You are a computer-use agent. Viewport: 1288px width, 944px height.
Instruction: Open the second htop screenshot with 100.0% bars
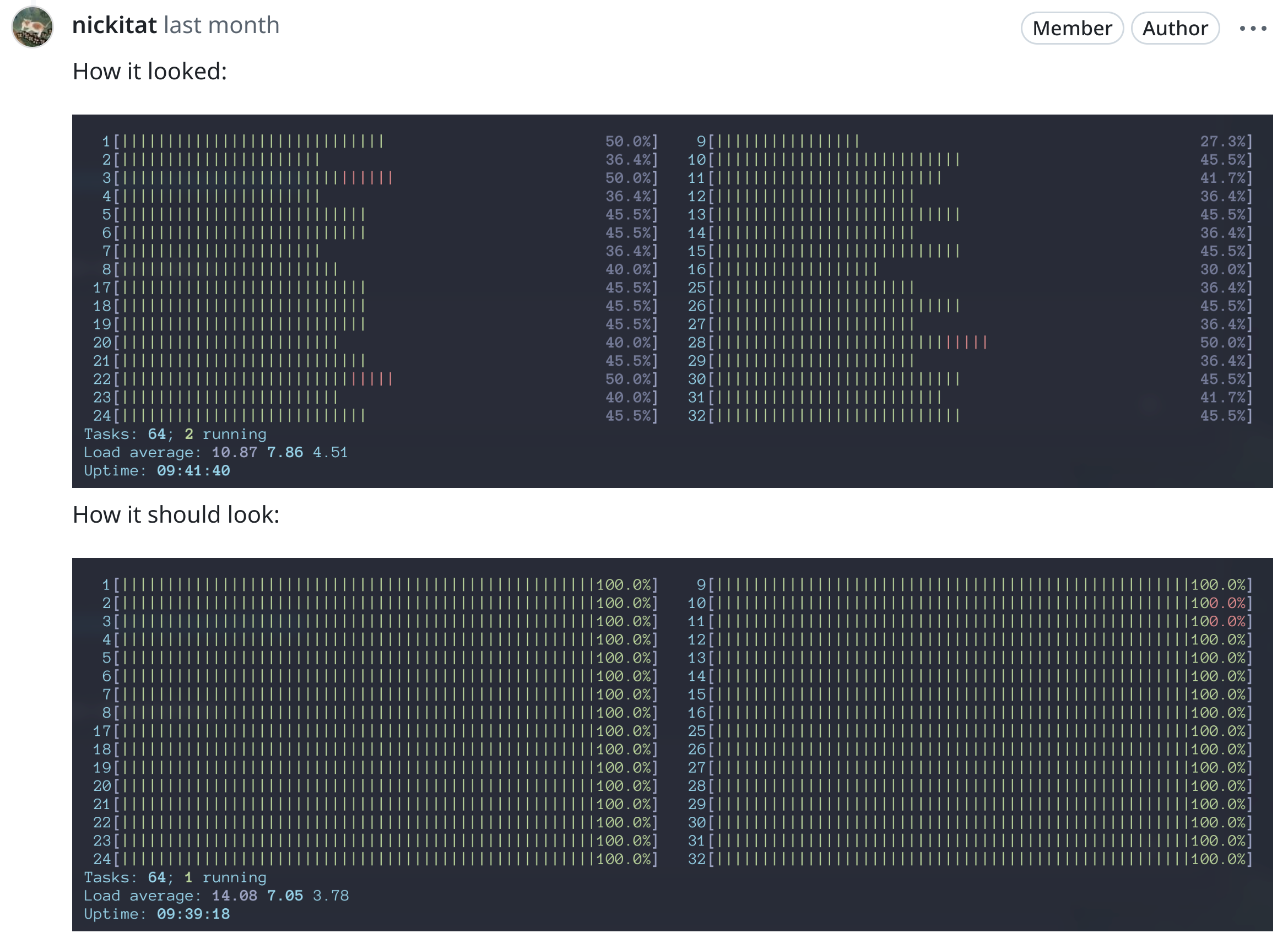(672, 744)
